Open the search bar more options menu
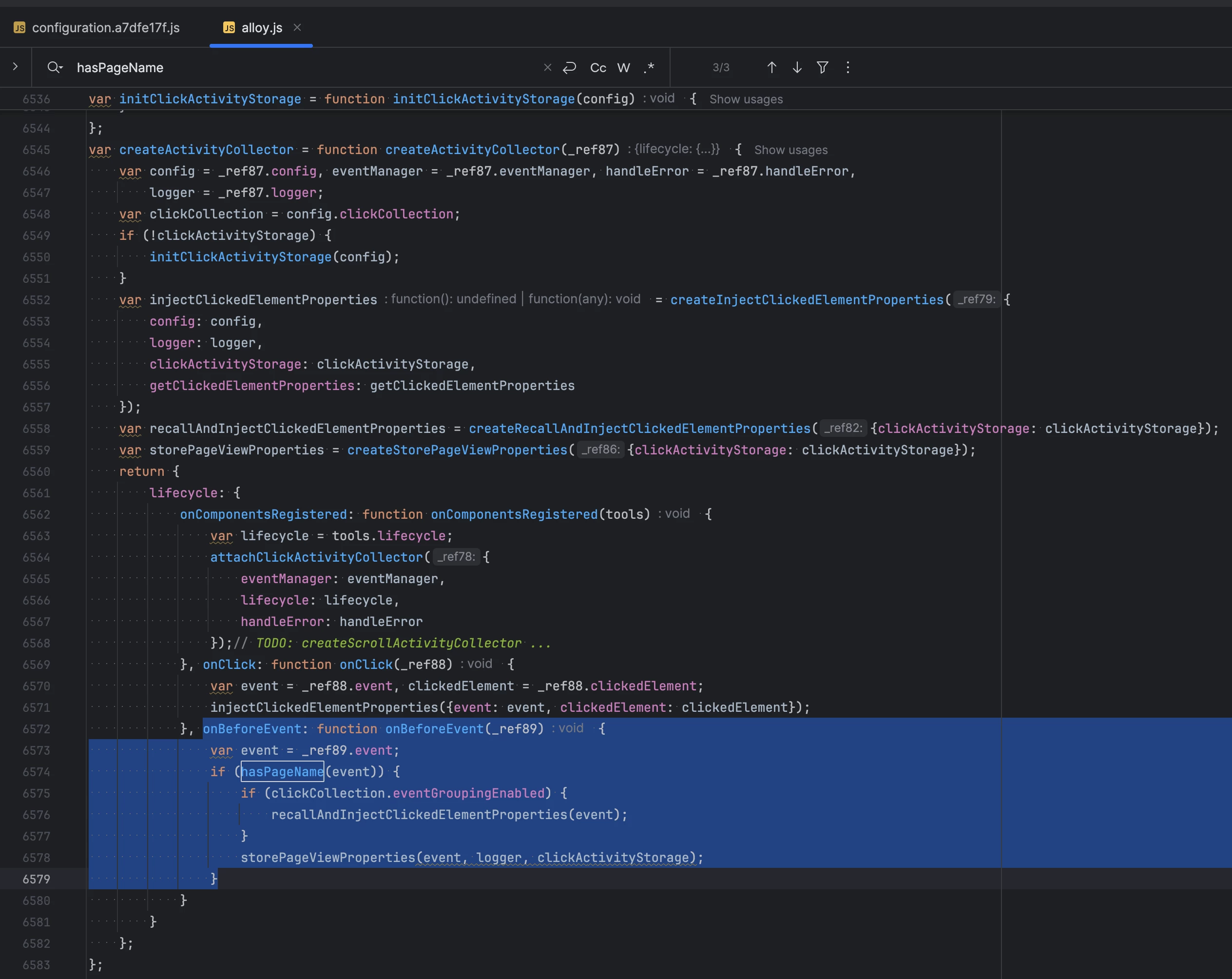The width and height of the screenshot is (1232, 979). click(847, 67)
